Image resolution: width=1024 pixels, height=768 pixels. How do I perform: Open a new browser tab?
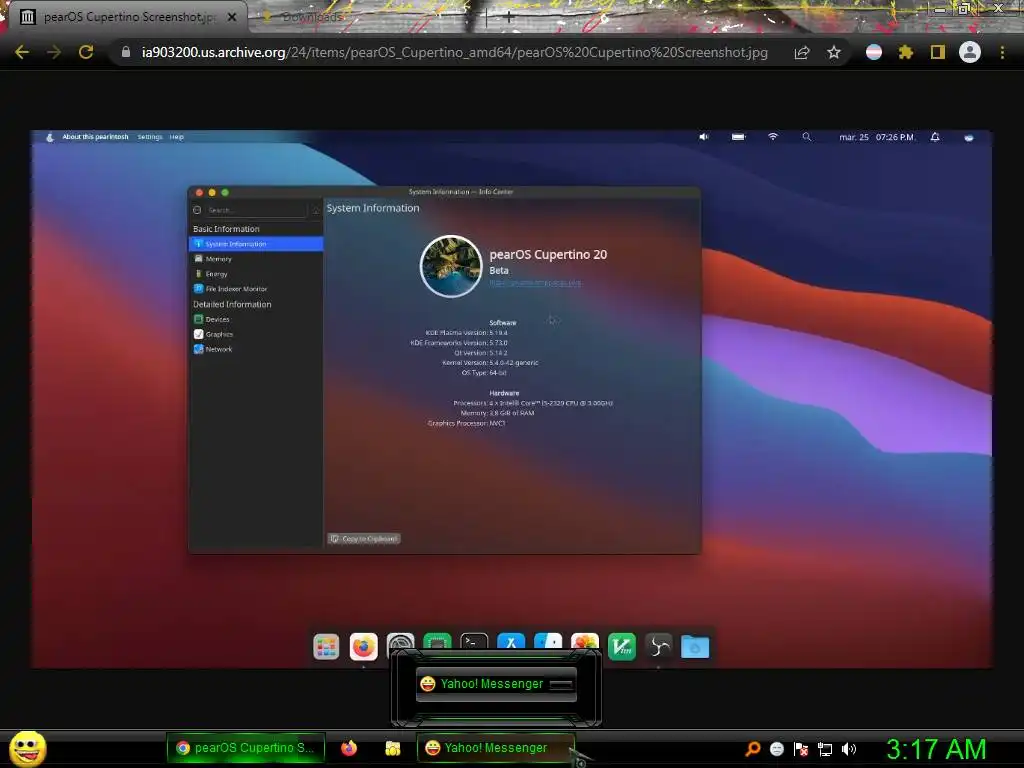(x=509, y=18)
